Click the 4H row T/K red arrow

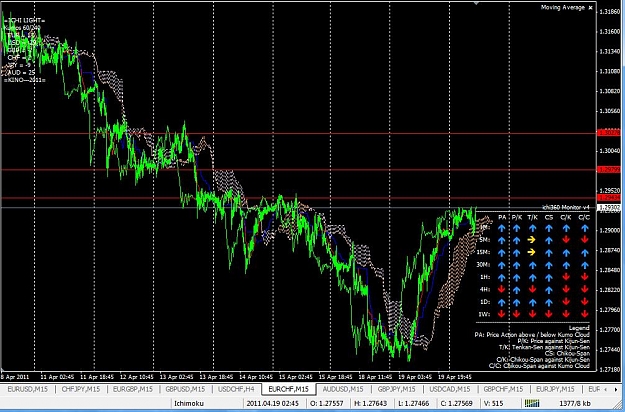click(532, 289)
